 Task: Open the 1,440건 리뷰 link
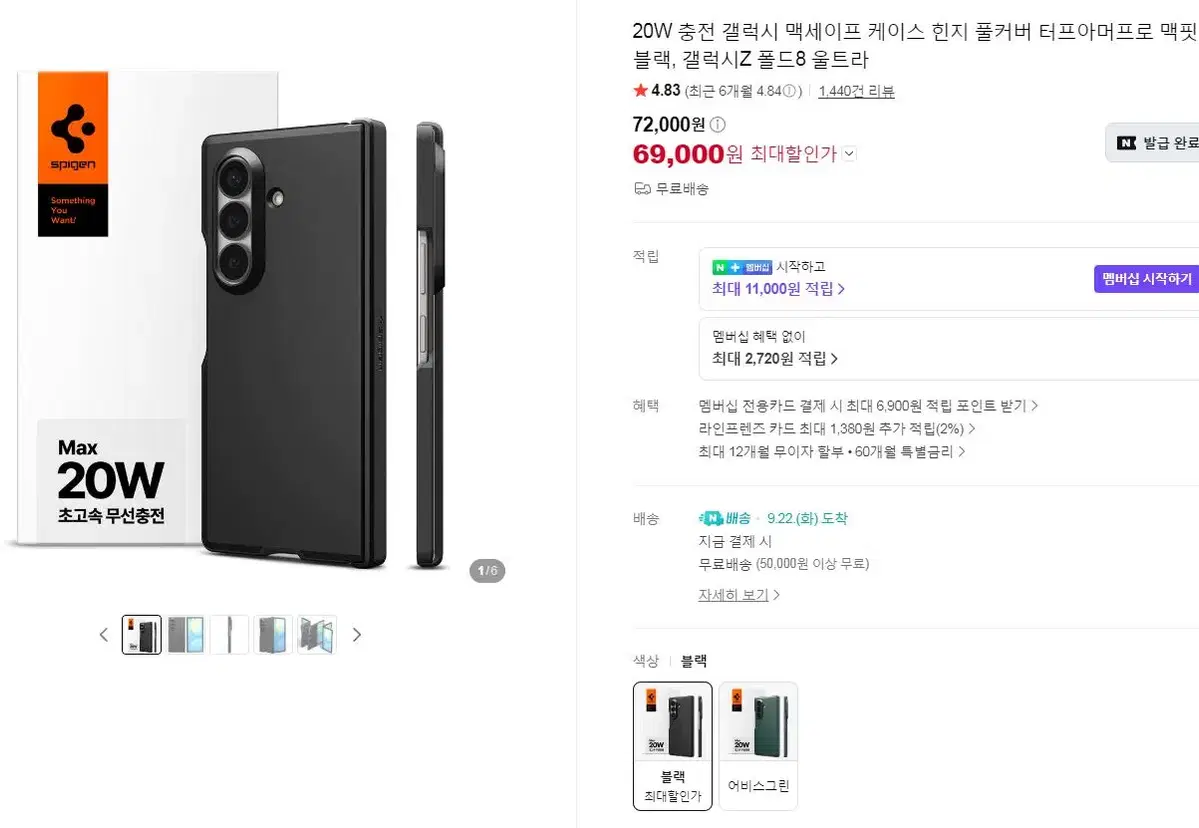pos(856,91)
